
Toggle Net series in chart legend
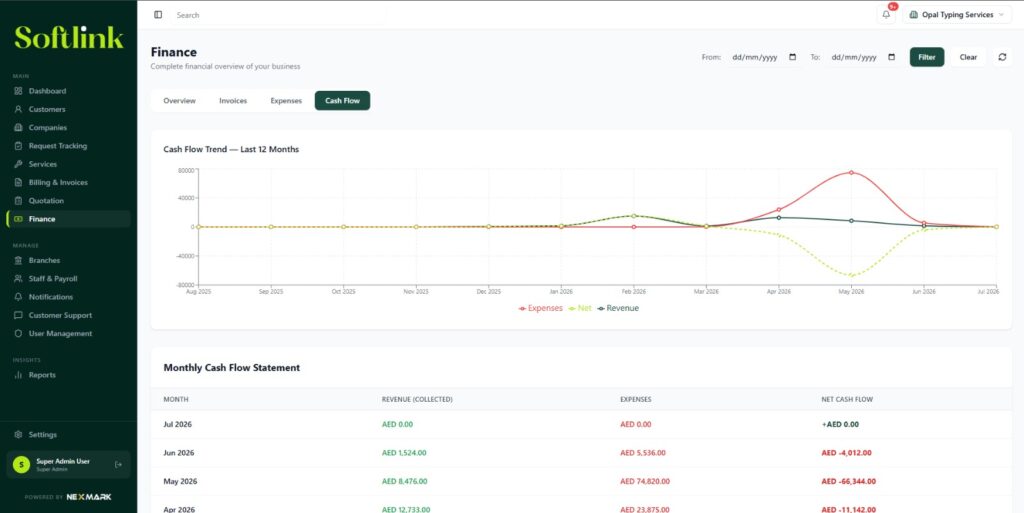(x=580, y=308)
